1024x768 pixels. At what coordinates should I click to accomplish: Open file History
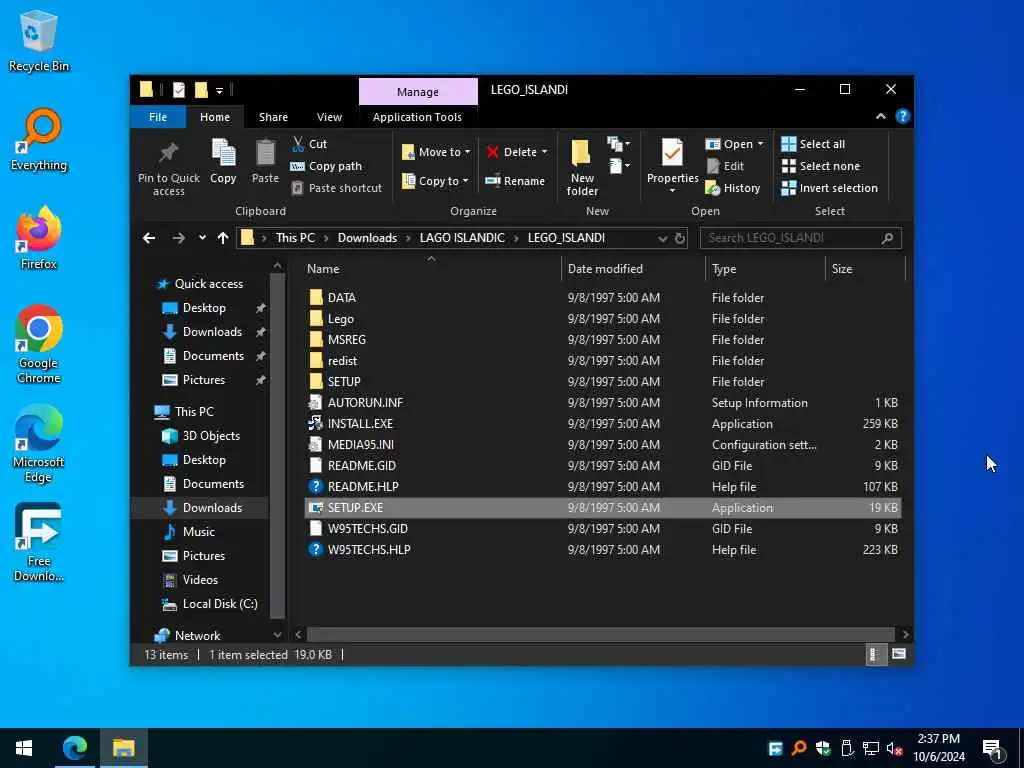(x=733, y=188)
